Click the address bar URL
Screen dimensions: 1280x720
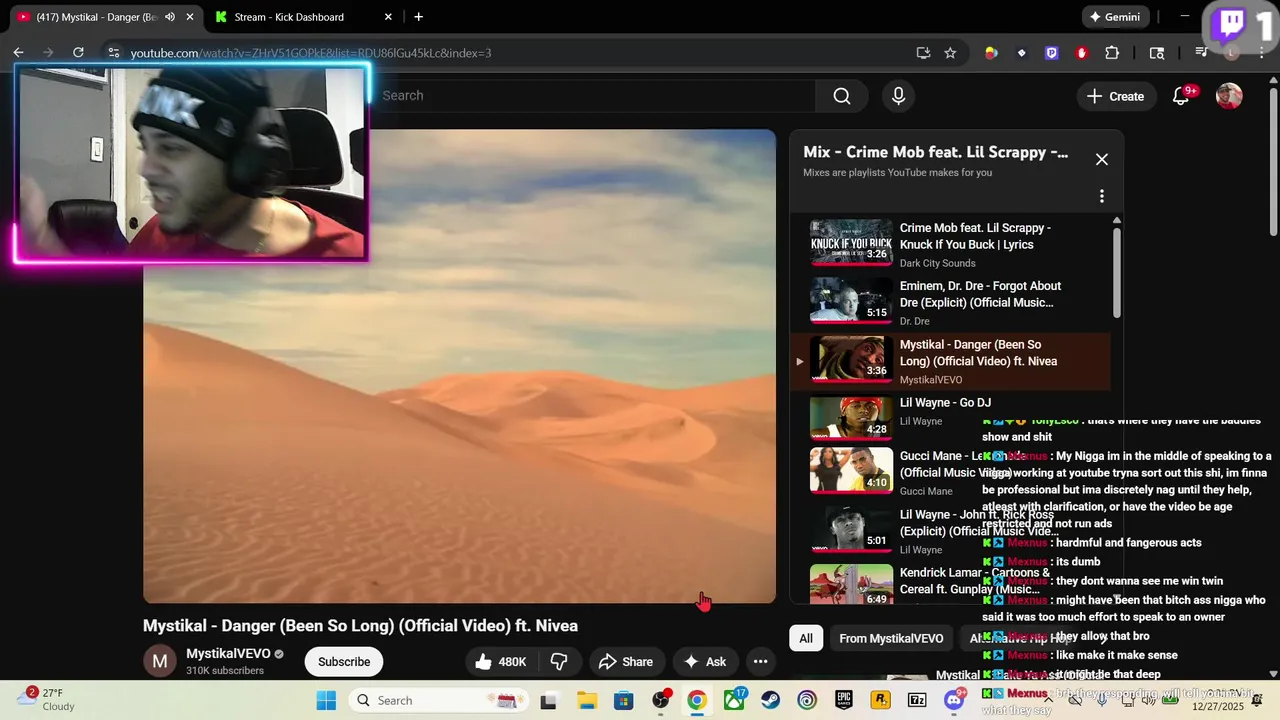pos(310,53)
